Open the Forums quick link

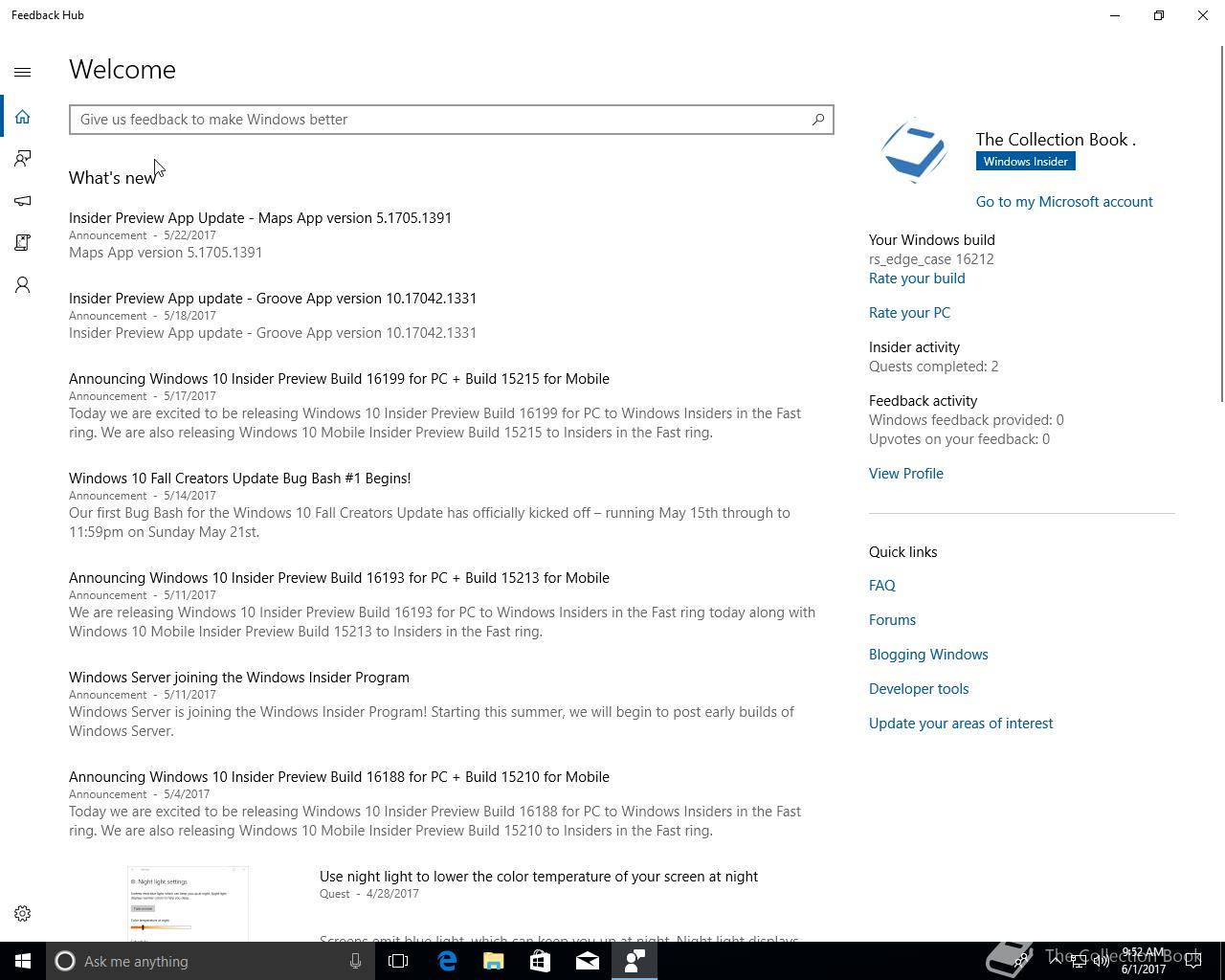coord(892,620)
